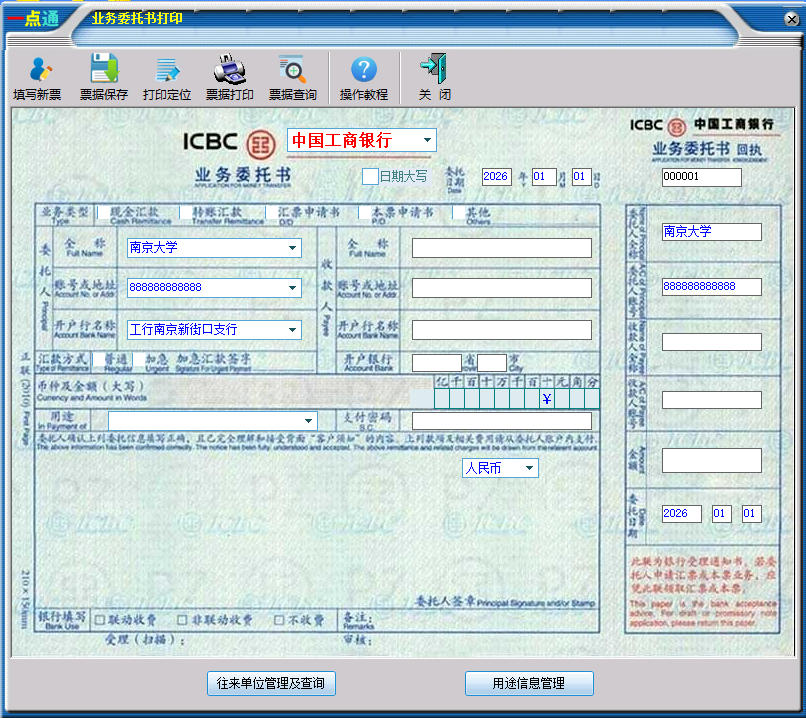Image resolution: width=806 pixels, height=718 pixels.
Task: Click the 用途信息管理 button
Action: click(529, 684)
